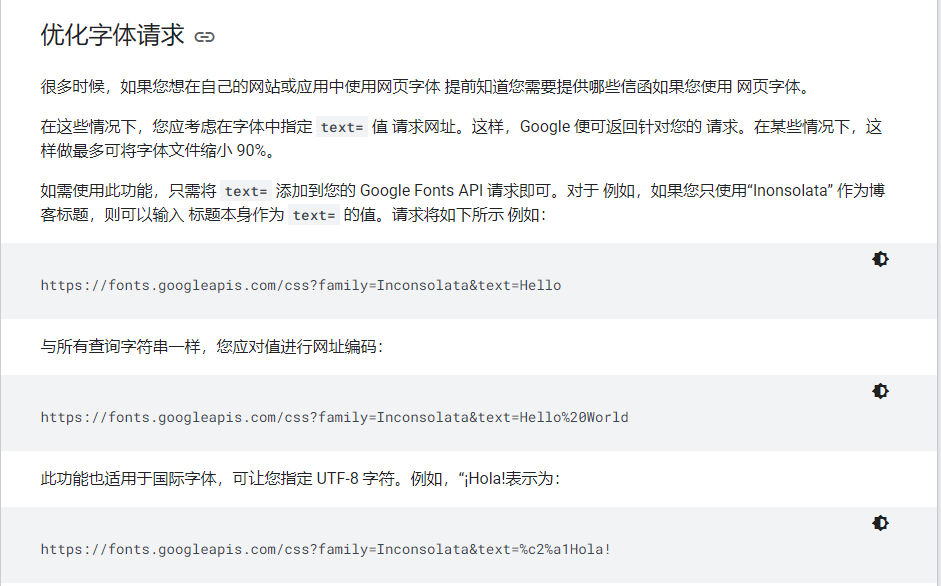This screenshot has width=941, height=586.
Task: Click the URL ending in text=%c2%a1Hola!
Action: tap(325, 549)
